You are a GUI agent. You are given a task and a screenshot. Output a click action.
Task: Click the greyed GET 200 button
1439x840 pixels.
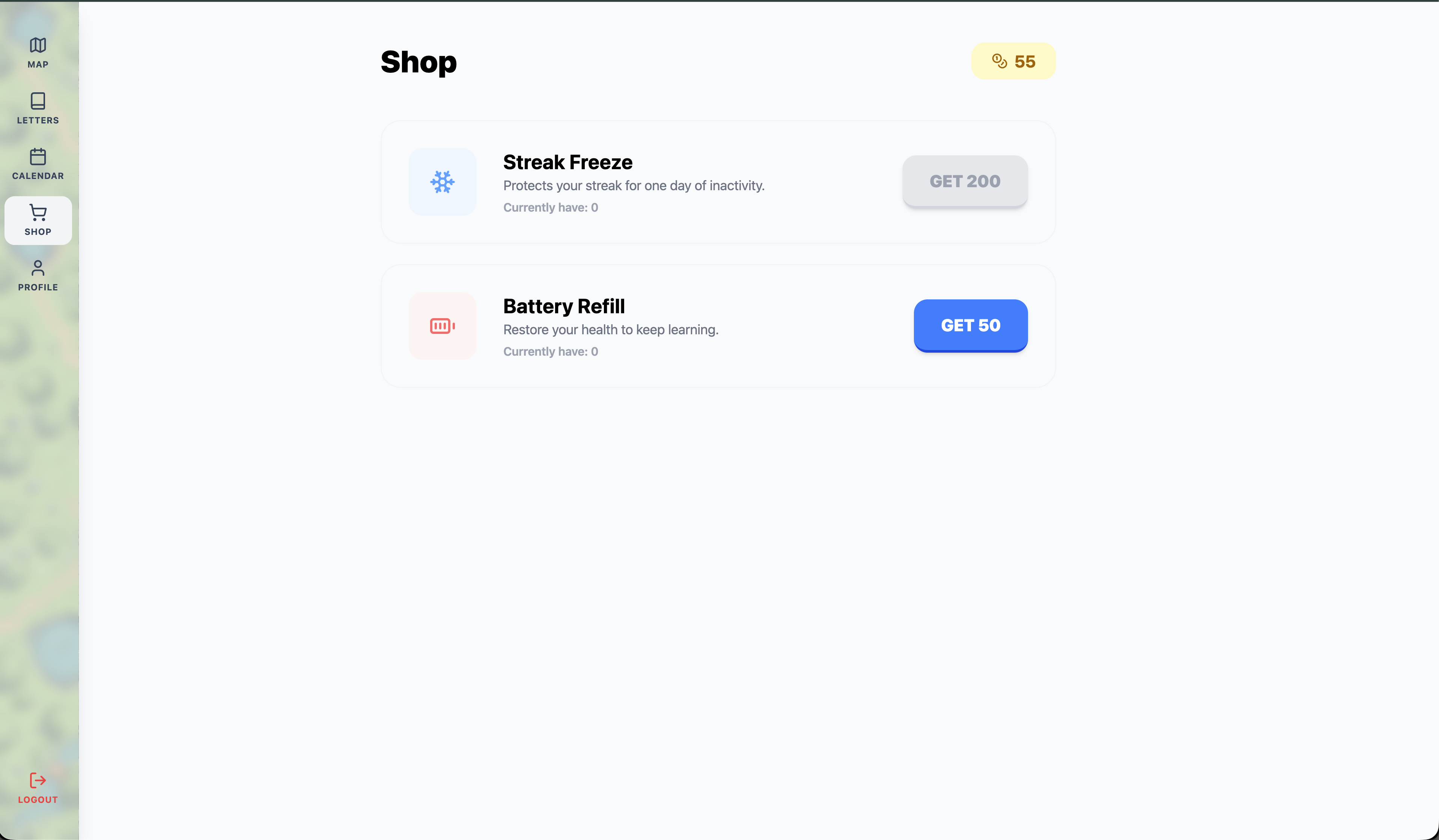point(965,181)
